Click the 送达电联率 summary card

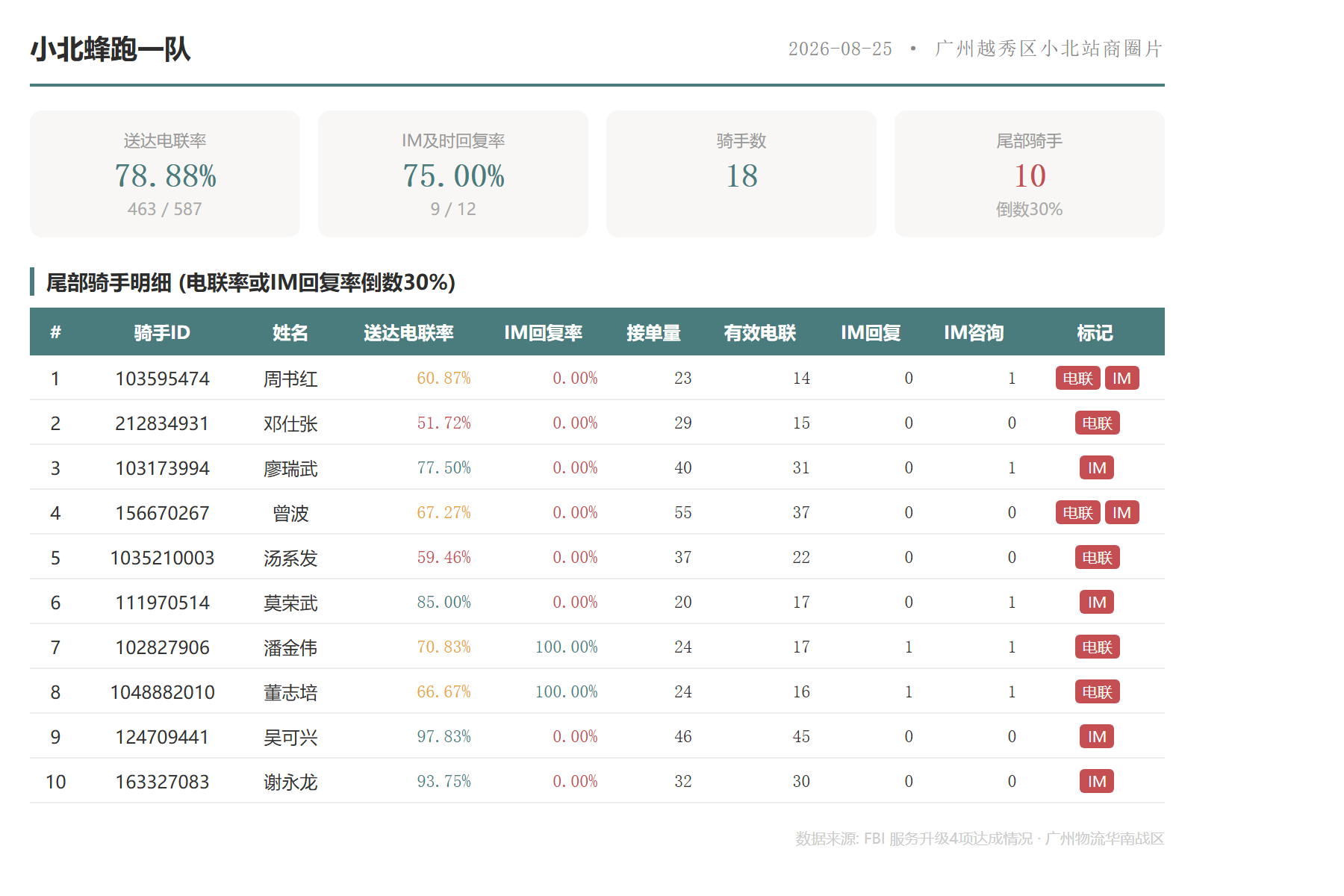tap(165, 174)
